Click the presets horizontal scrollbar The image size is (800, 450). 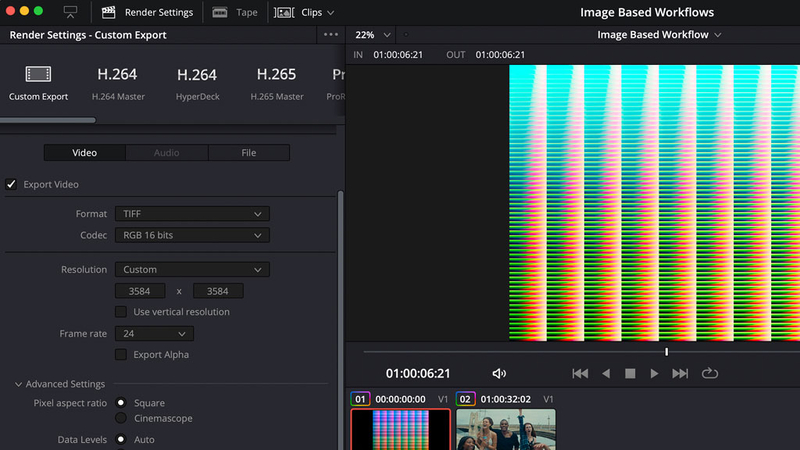click(47, 120)
